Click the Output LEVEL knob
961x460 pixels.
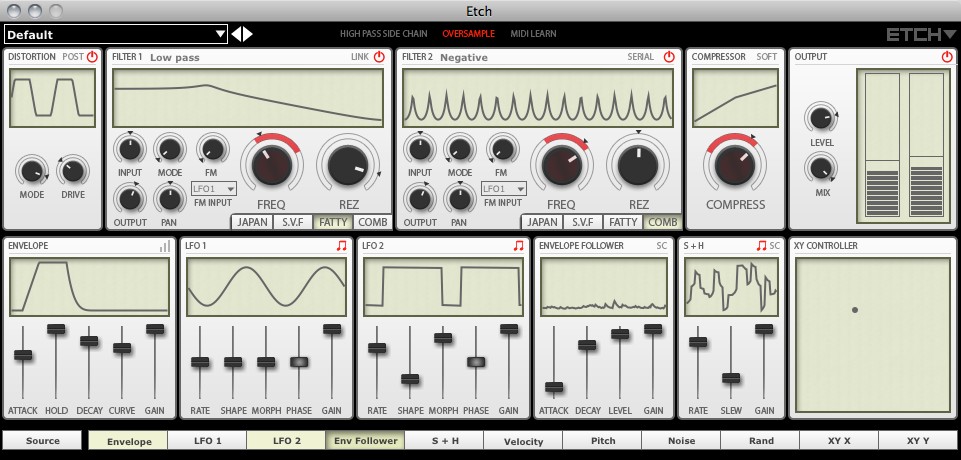[821, 118]
